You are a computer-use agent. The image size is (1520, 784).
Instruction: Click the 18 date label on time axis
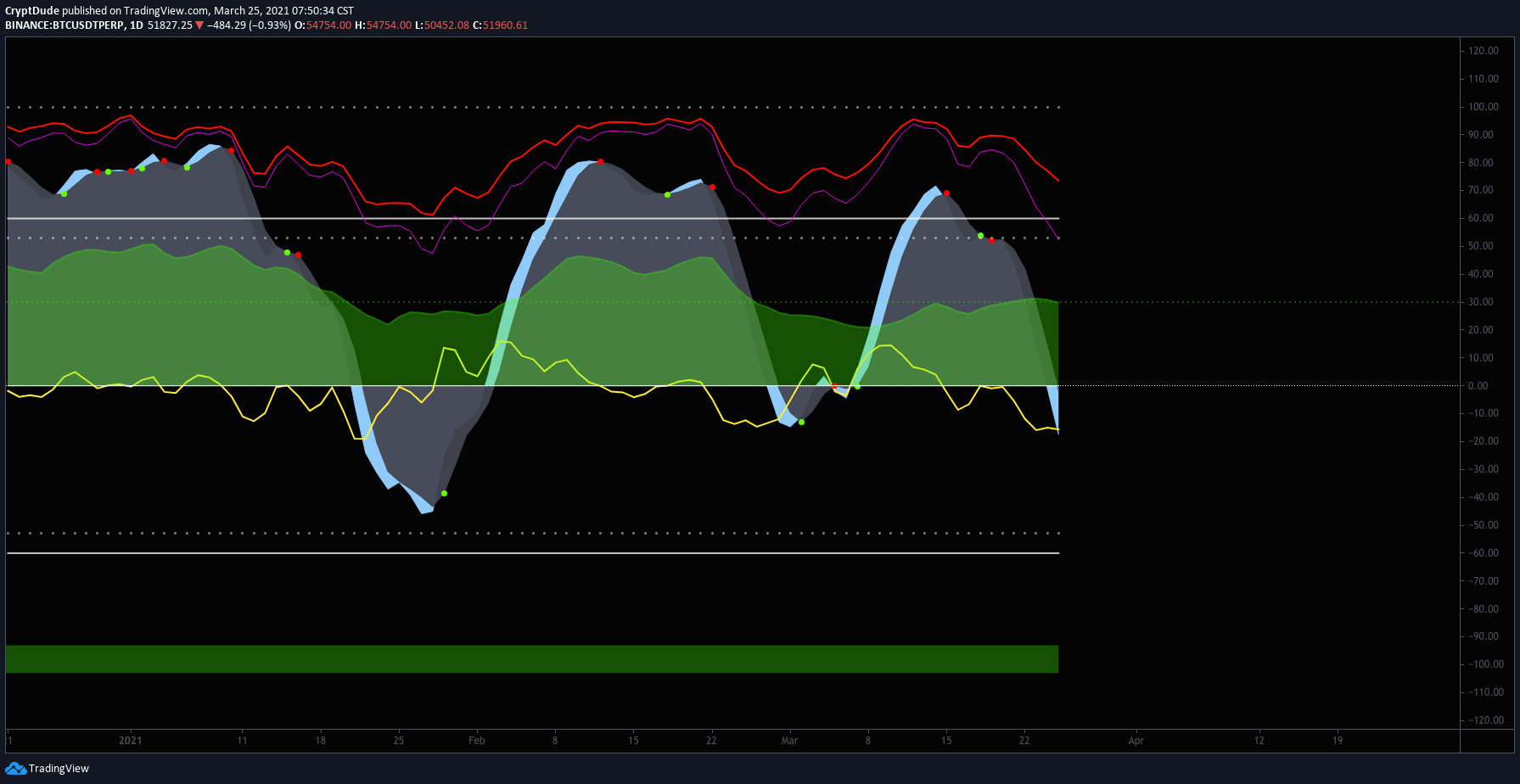(321, 741)
